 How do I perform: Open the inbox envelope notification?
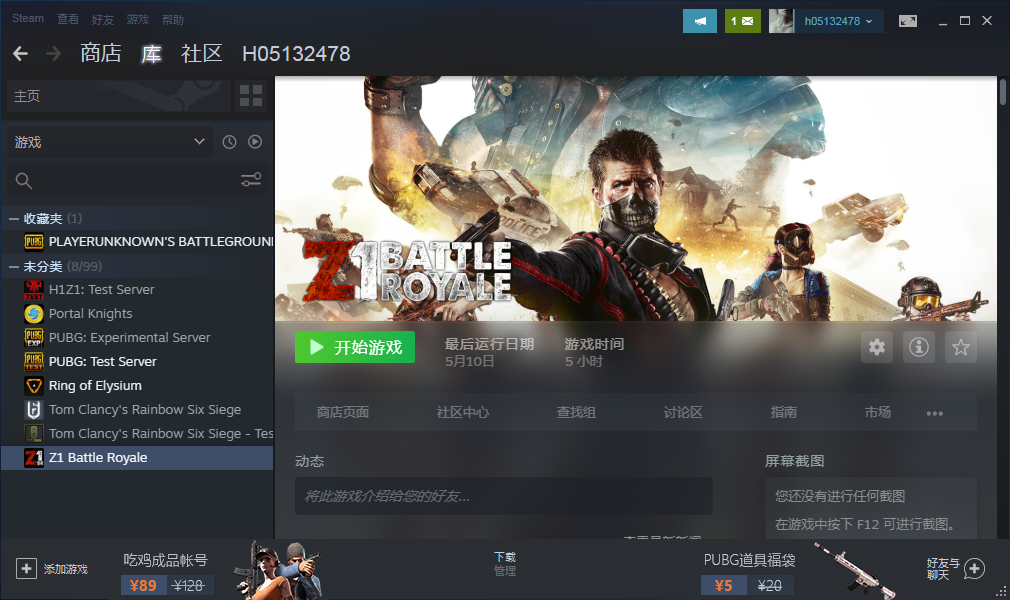click(x=743, y=21)
